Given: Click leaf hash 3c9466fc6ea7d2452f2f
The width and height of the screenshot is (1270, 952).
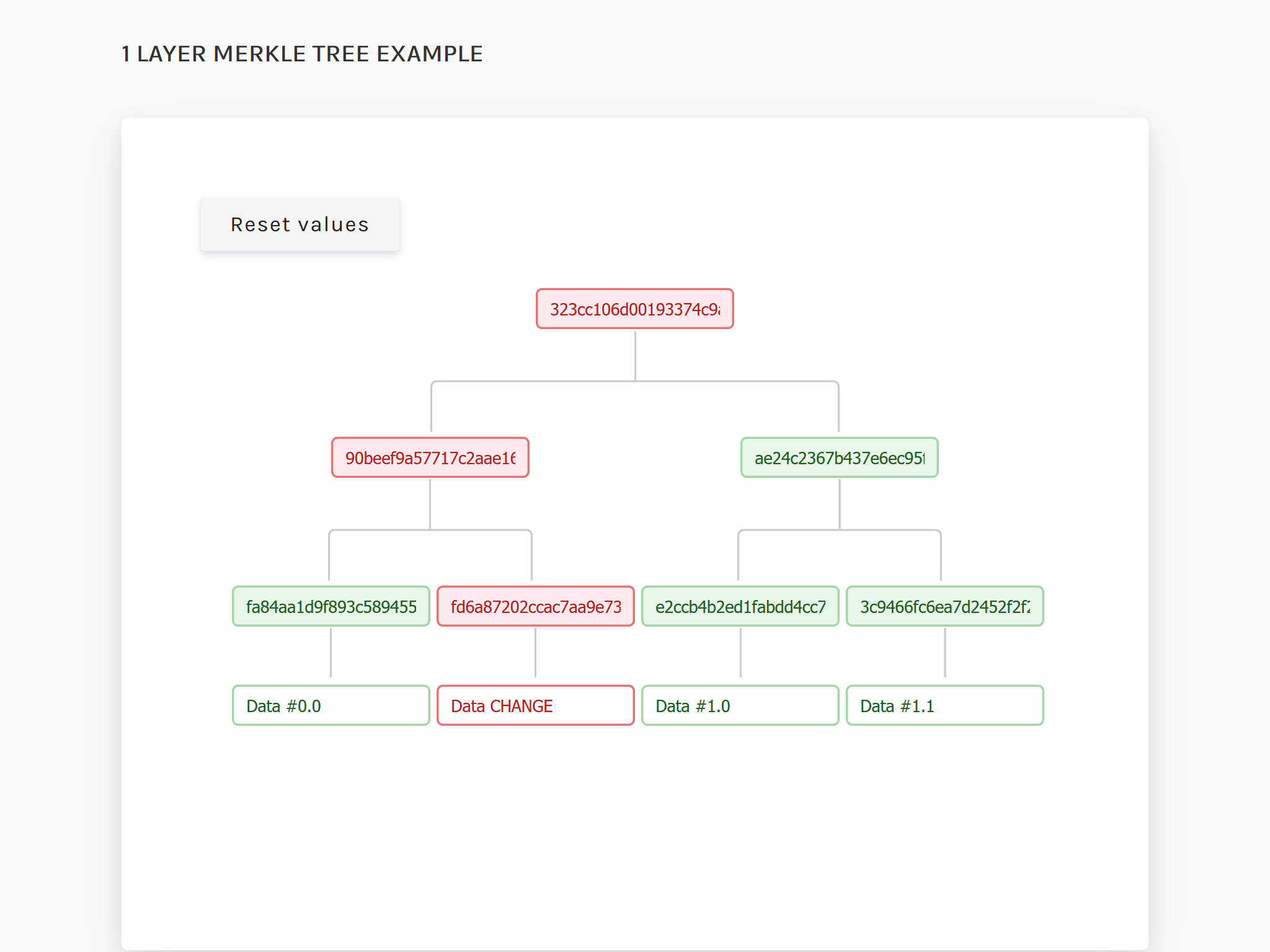Looking at the screenshot, I should 944,606.
